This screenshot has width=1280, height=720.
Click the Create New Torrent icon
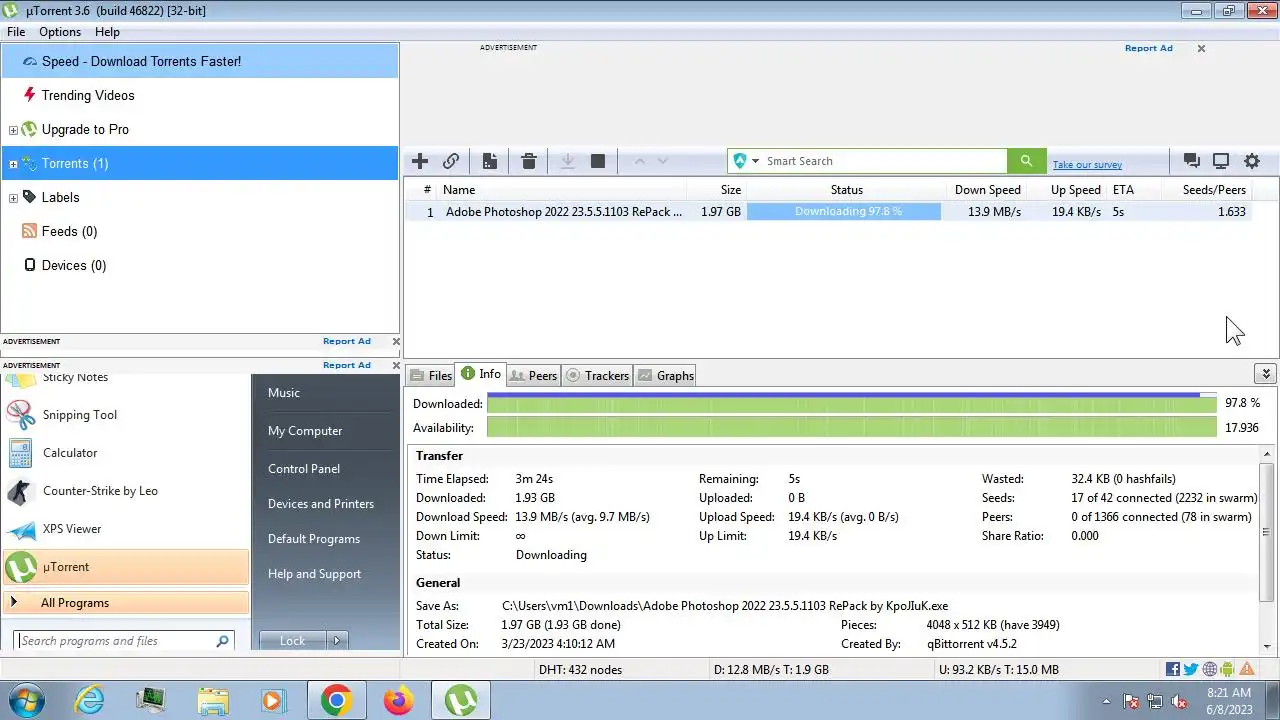click(490, 161)
